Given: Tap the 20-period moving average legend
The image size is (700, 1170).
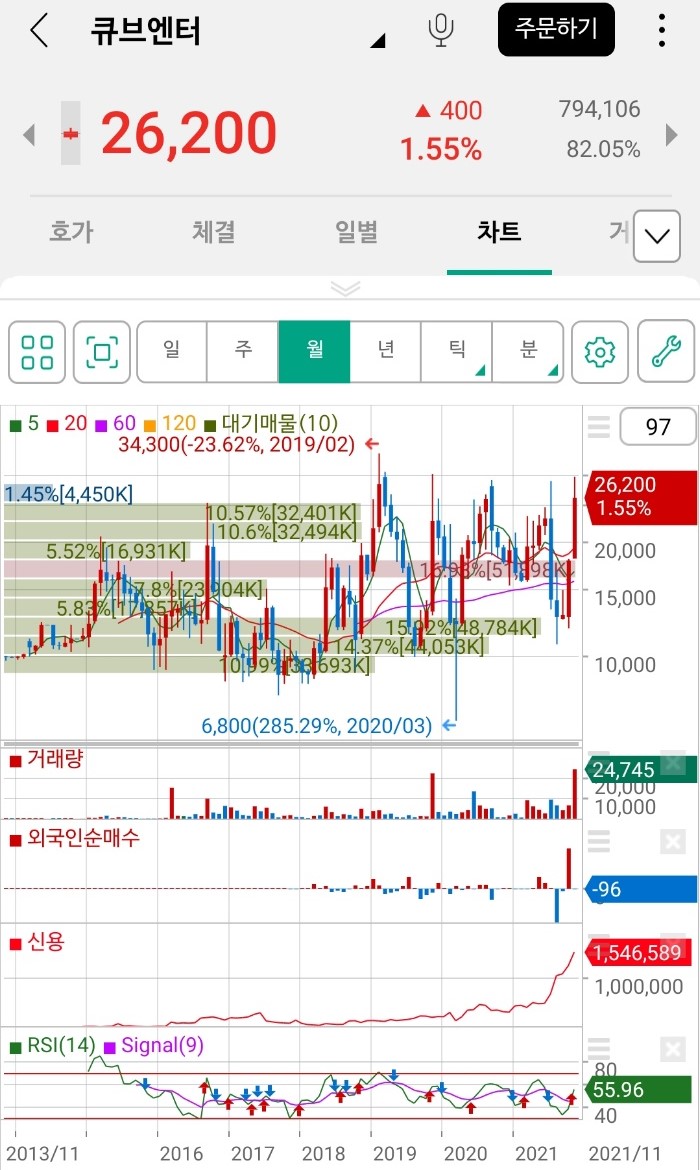Looking at the screenshot, I should point(67,424).
